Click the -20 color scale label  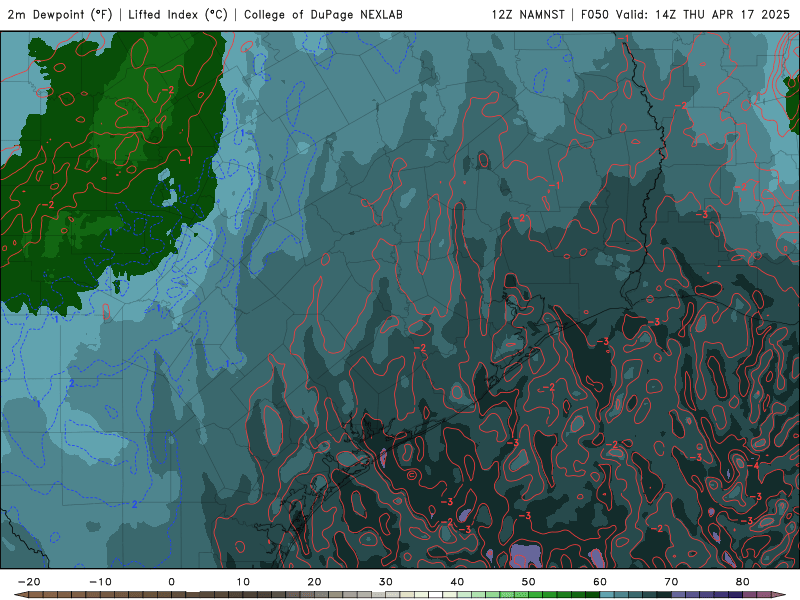point(29,582)
